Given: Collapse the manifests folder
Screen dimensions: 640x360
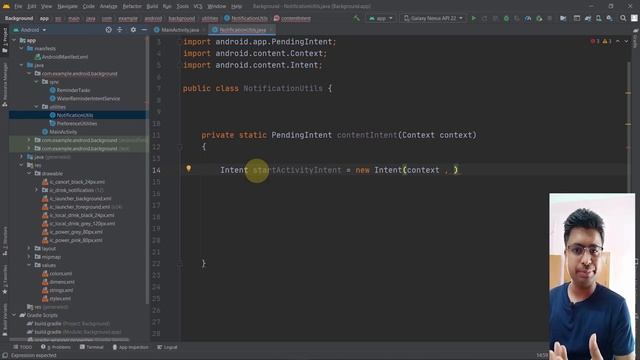Looking at the screenshot, I should tap(22, 49).
